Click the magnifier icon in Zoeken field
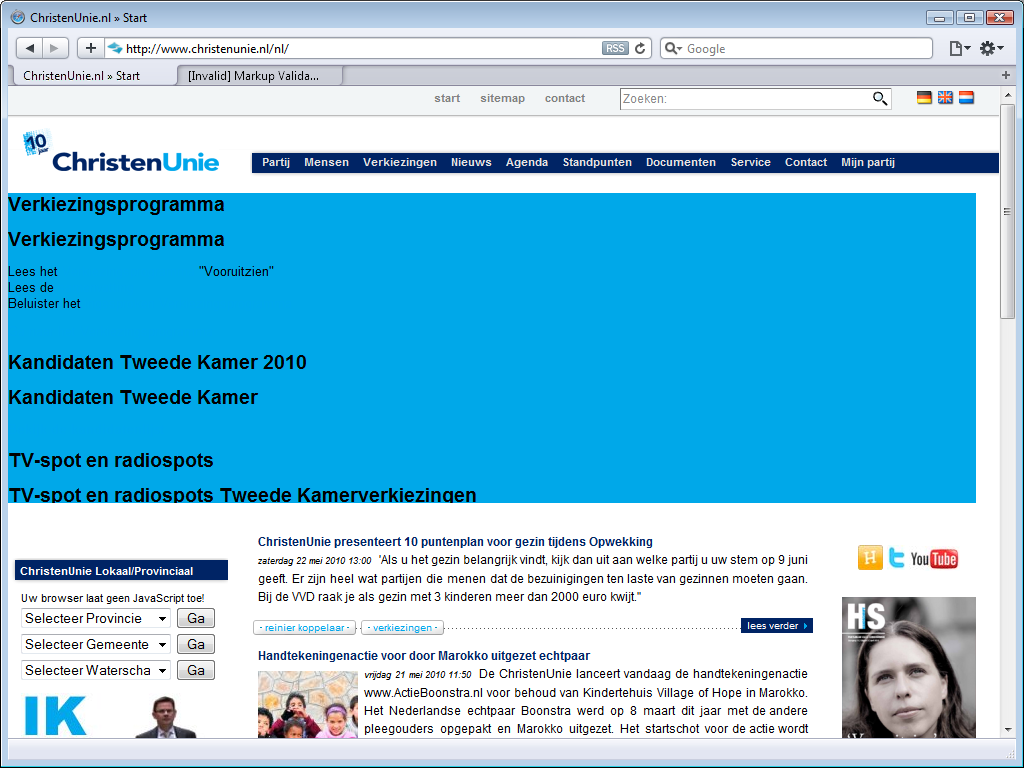Screen dimensions: 1024x768 point(880,99)
